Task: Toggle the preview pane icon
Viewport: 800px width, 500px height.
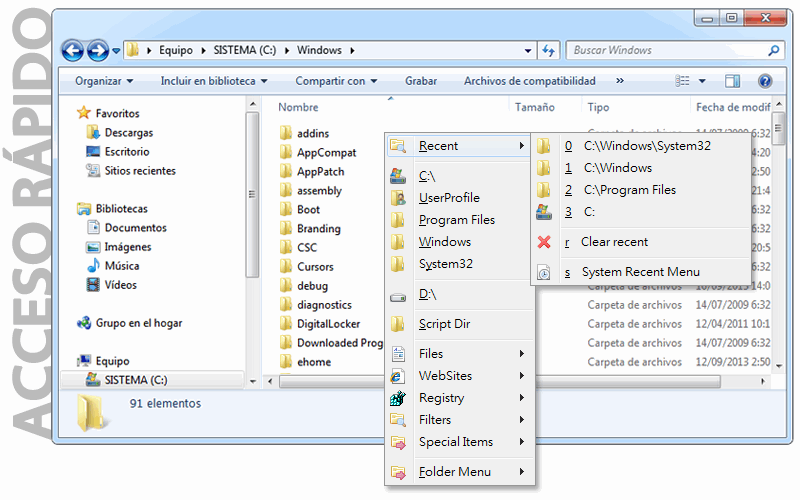Action: coord(733,81)
